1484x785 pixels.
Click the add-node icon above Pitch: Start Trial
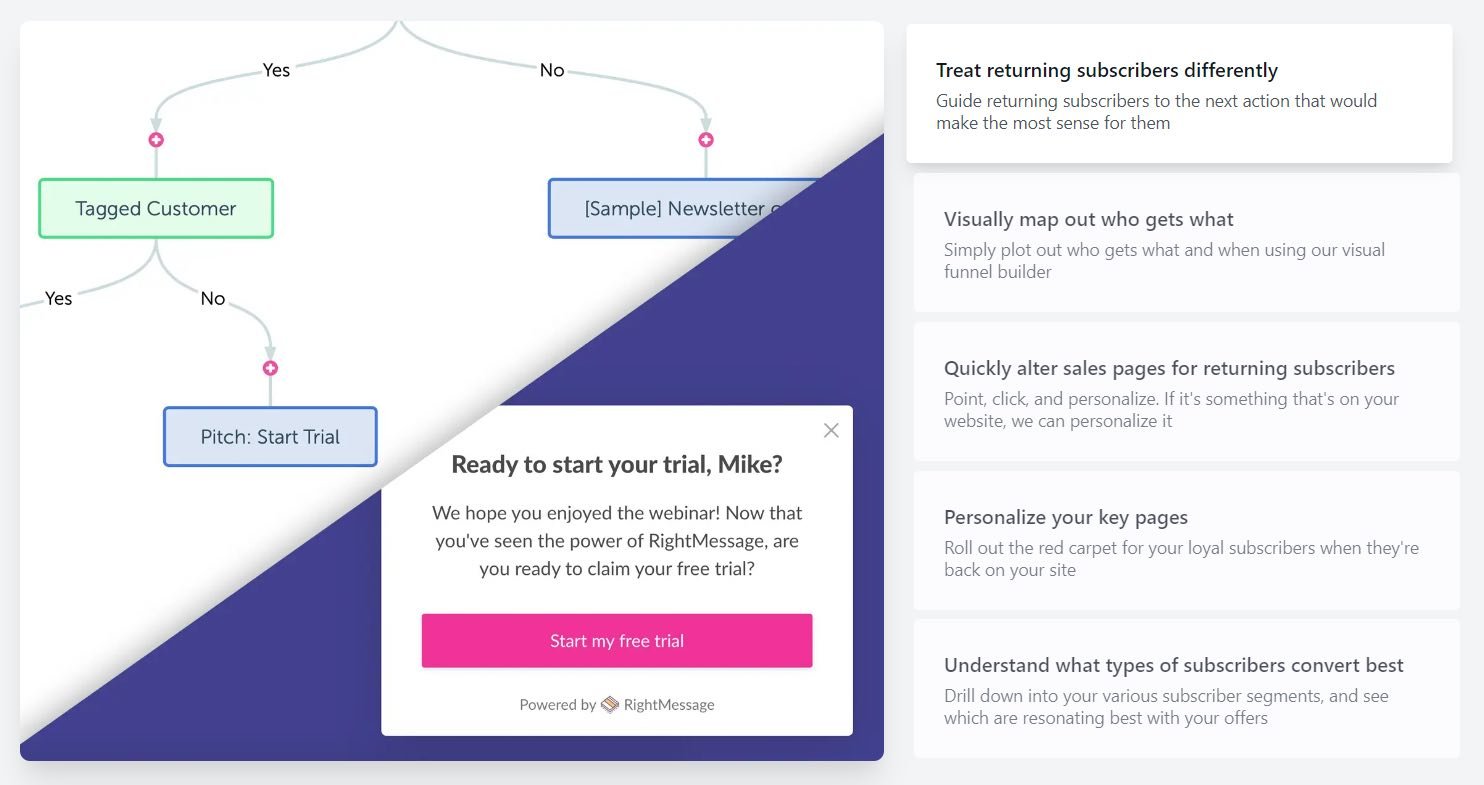click(270, 368)
